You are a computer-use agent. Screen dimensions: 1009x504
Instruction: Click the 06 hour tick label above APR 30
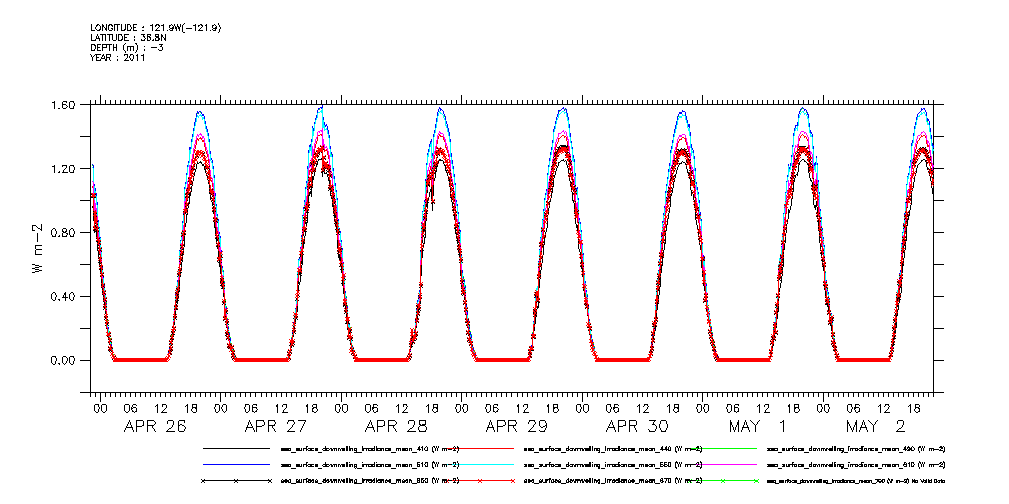(613, 407)
